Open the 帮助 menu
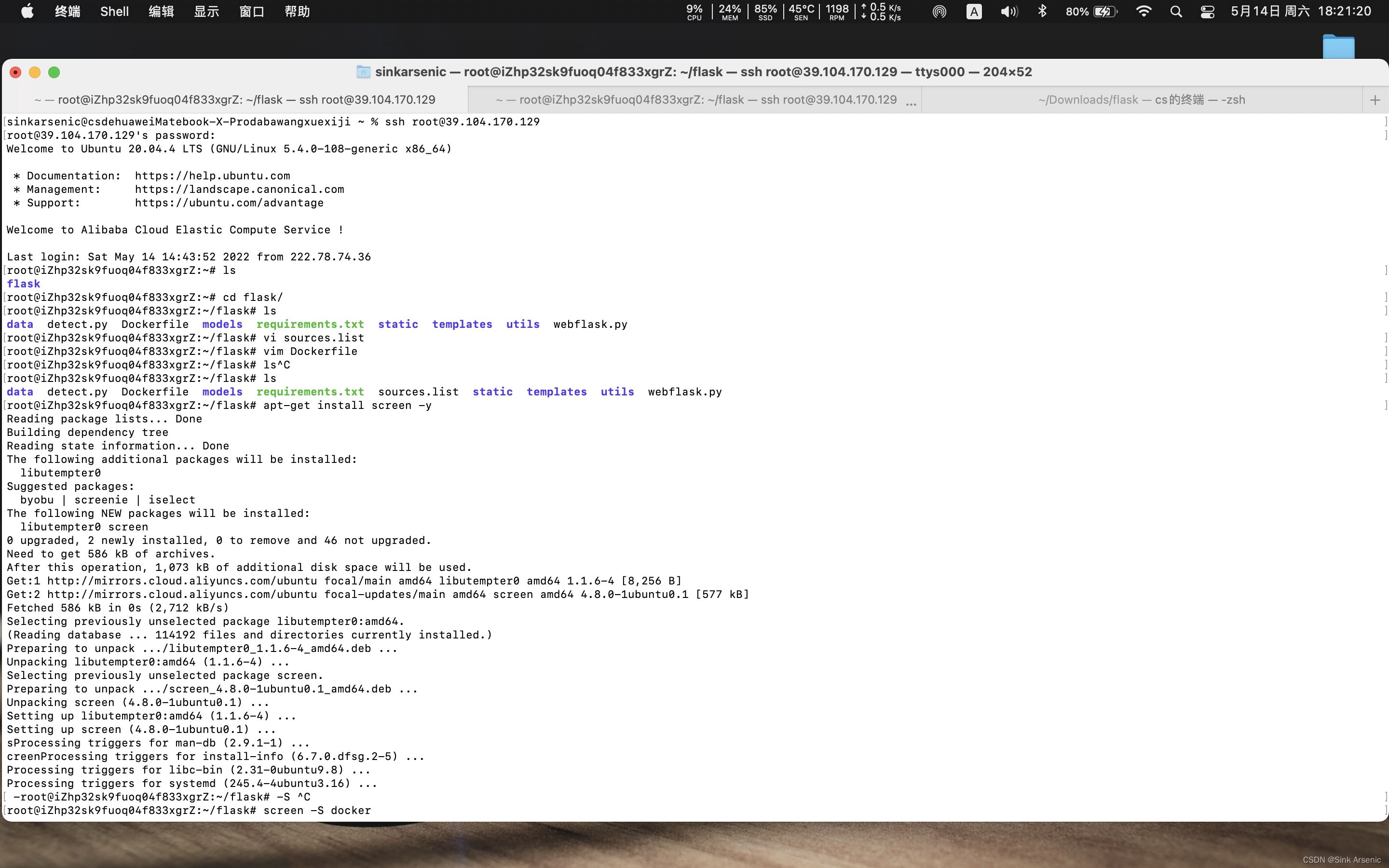 (x=297, y=12)
